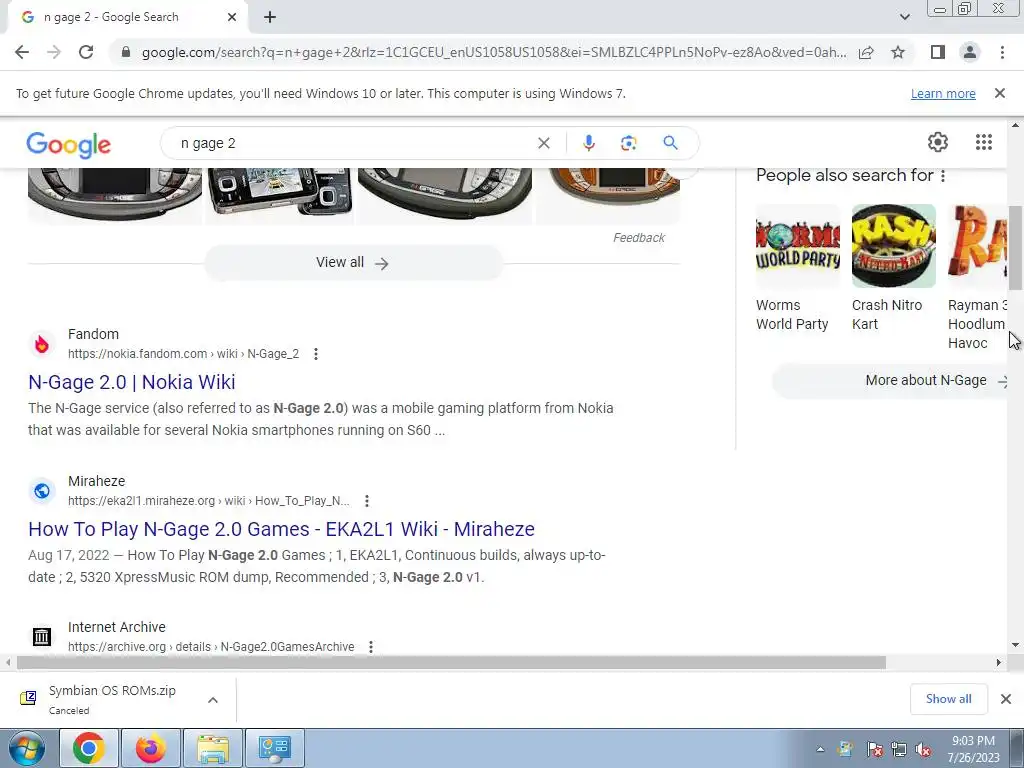Open the tab search dropdown
This screenshot has height=768, width=1024.
pyautogui.click(x=904, y=17)
